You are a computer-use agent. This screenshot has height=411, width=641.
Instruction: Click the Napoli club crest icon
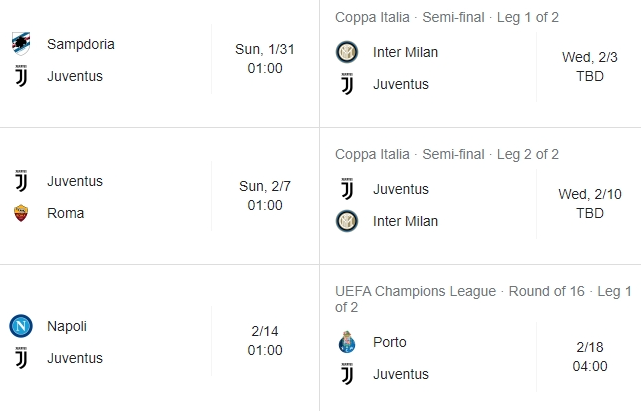[21, 326]
